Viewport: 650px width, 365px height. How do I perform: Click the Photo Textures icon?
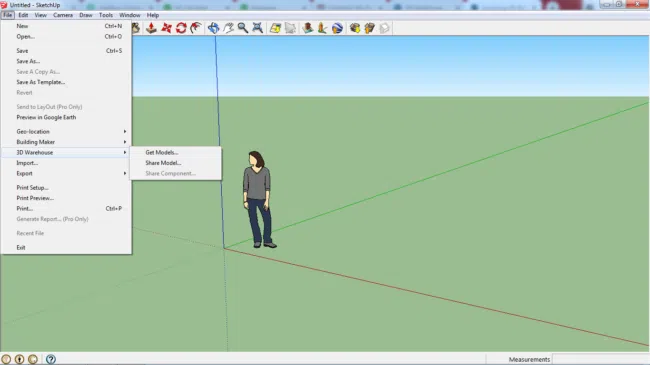coord(322,28)
